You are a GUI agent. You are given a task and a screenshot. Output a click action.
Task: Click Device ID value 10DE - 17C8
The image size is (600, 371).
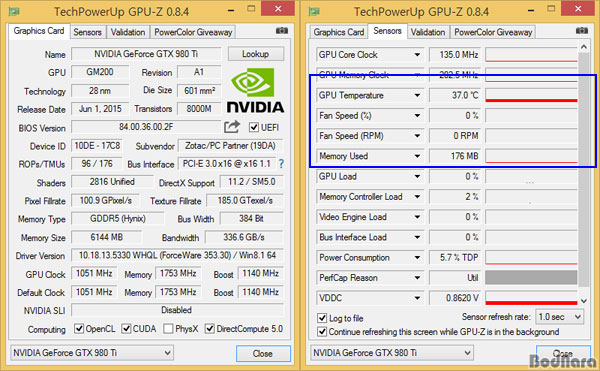pyautogui.click(x=97, y=146)
